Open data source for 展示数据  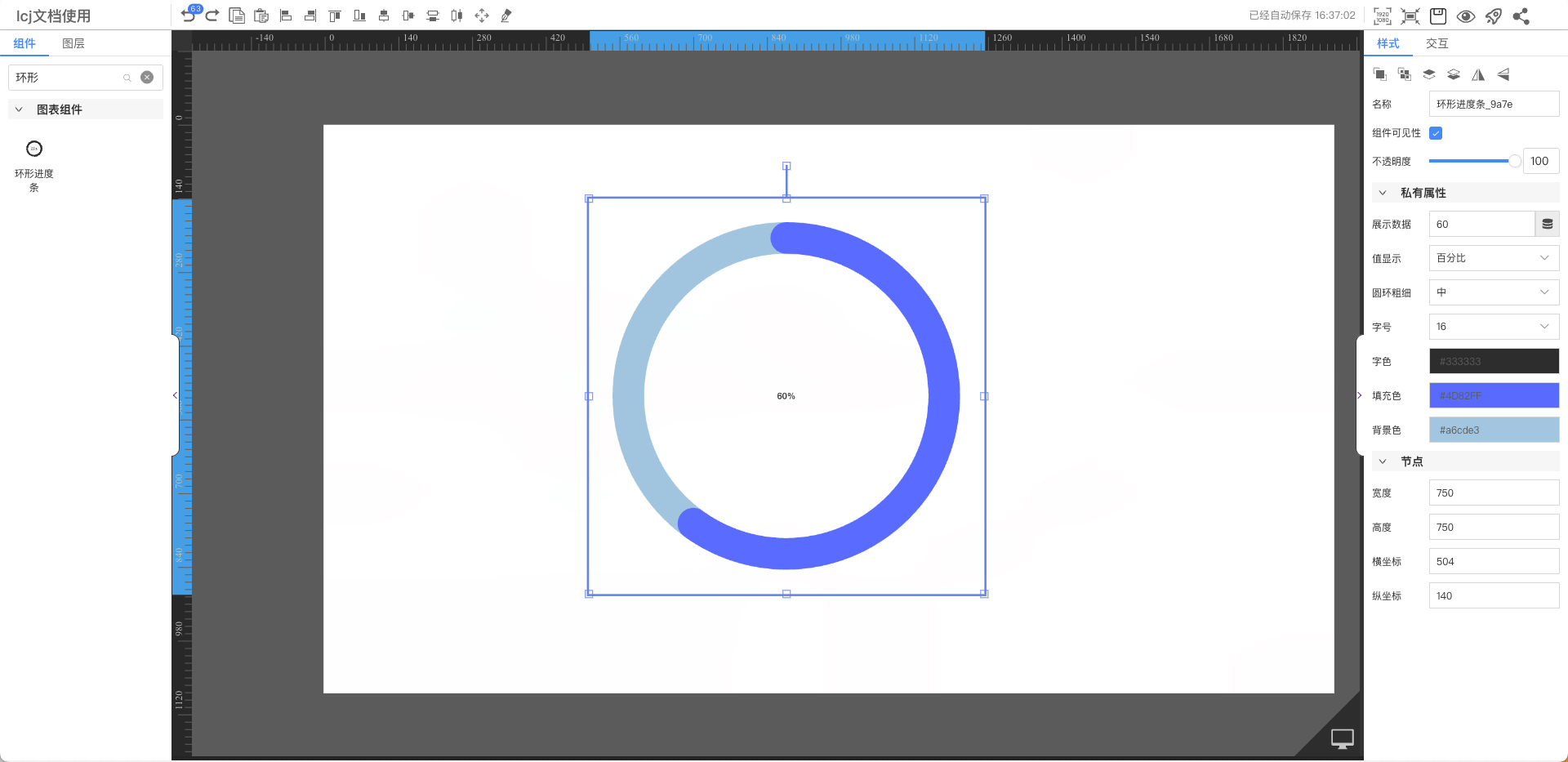1548,224
